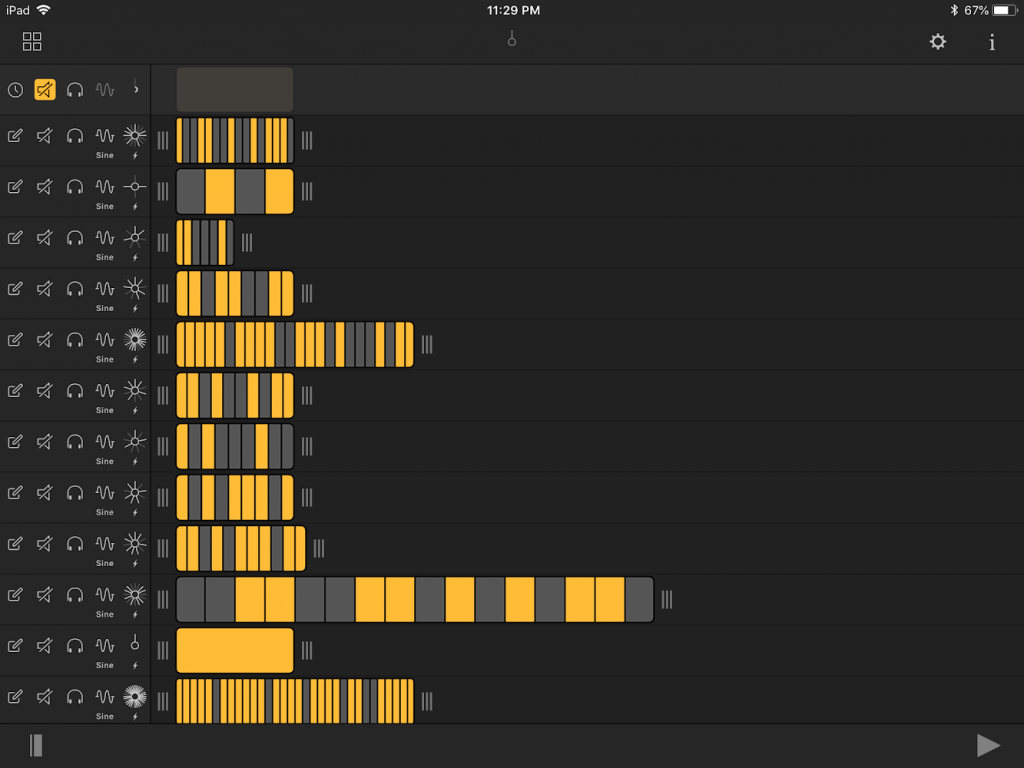Edit the last track at the bottom
Image resolution: width=1024 pixels, height=768 pixels.
(15, 697)
